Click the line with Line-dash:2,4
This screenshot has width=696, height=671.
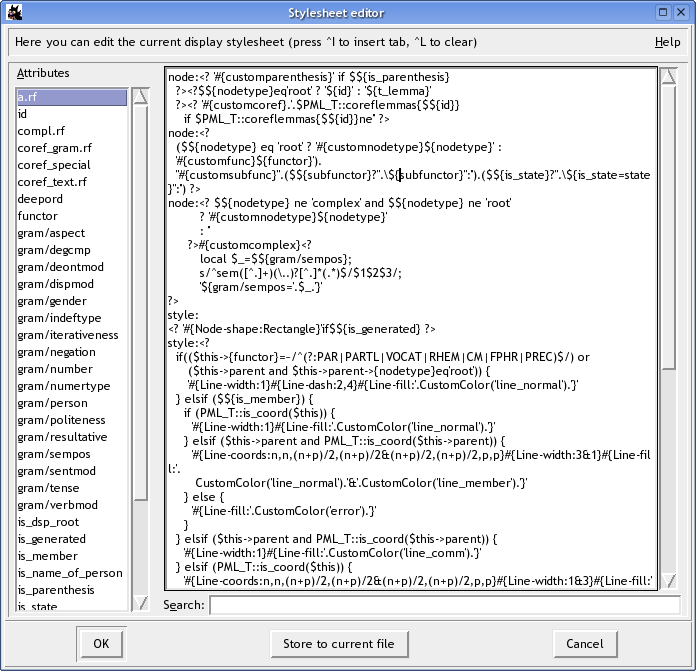click(x=383, y=385)
